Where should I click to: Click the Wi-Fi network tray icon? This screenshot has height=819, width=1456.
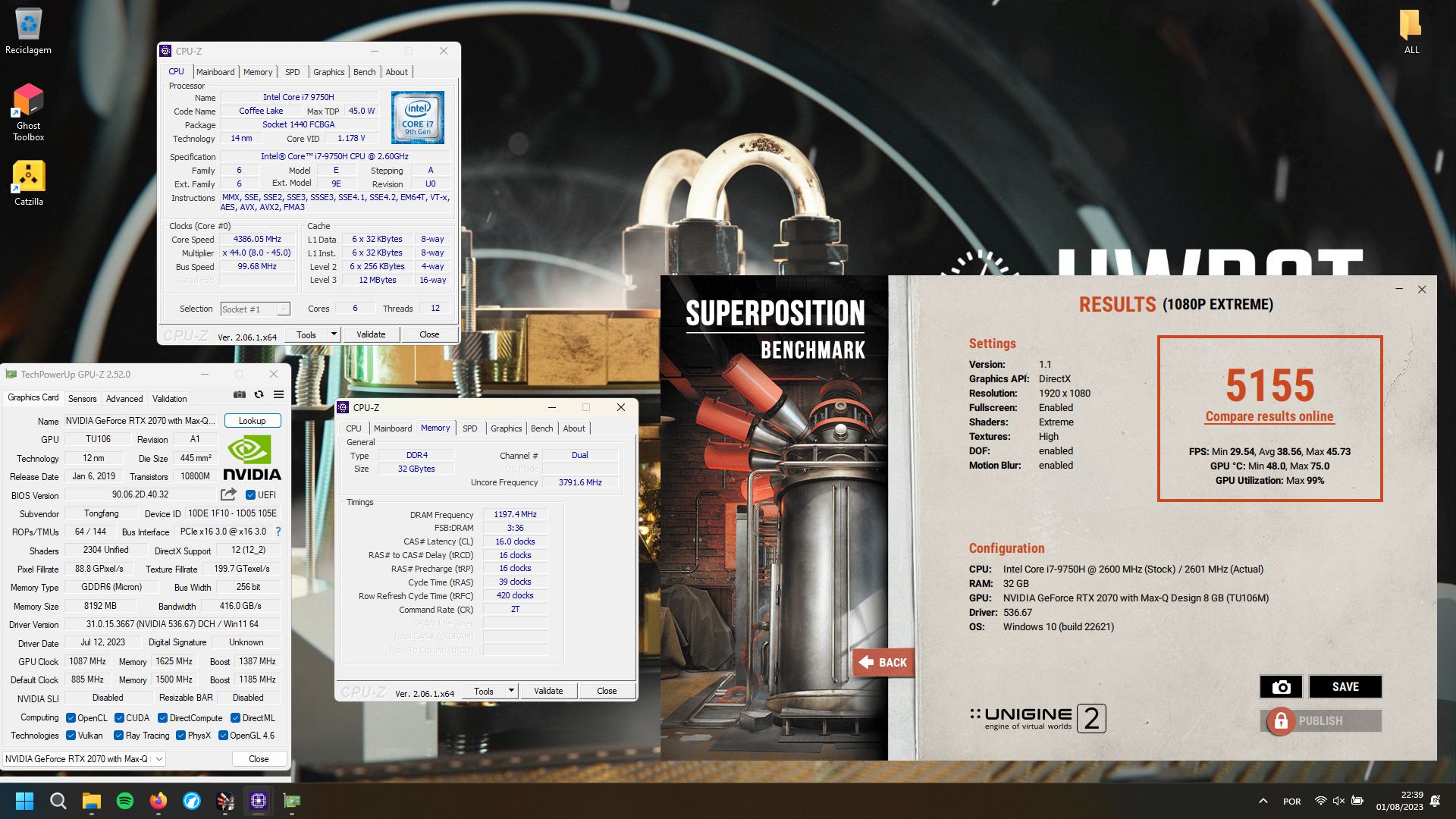1320,801
